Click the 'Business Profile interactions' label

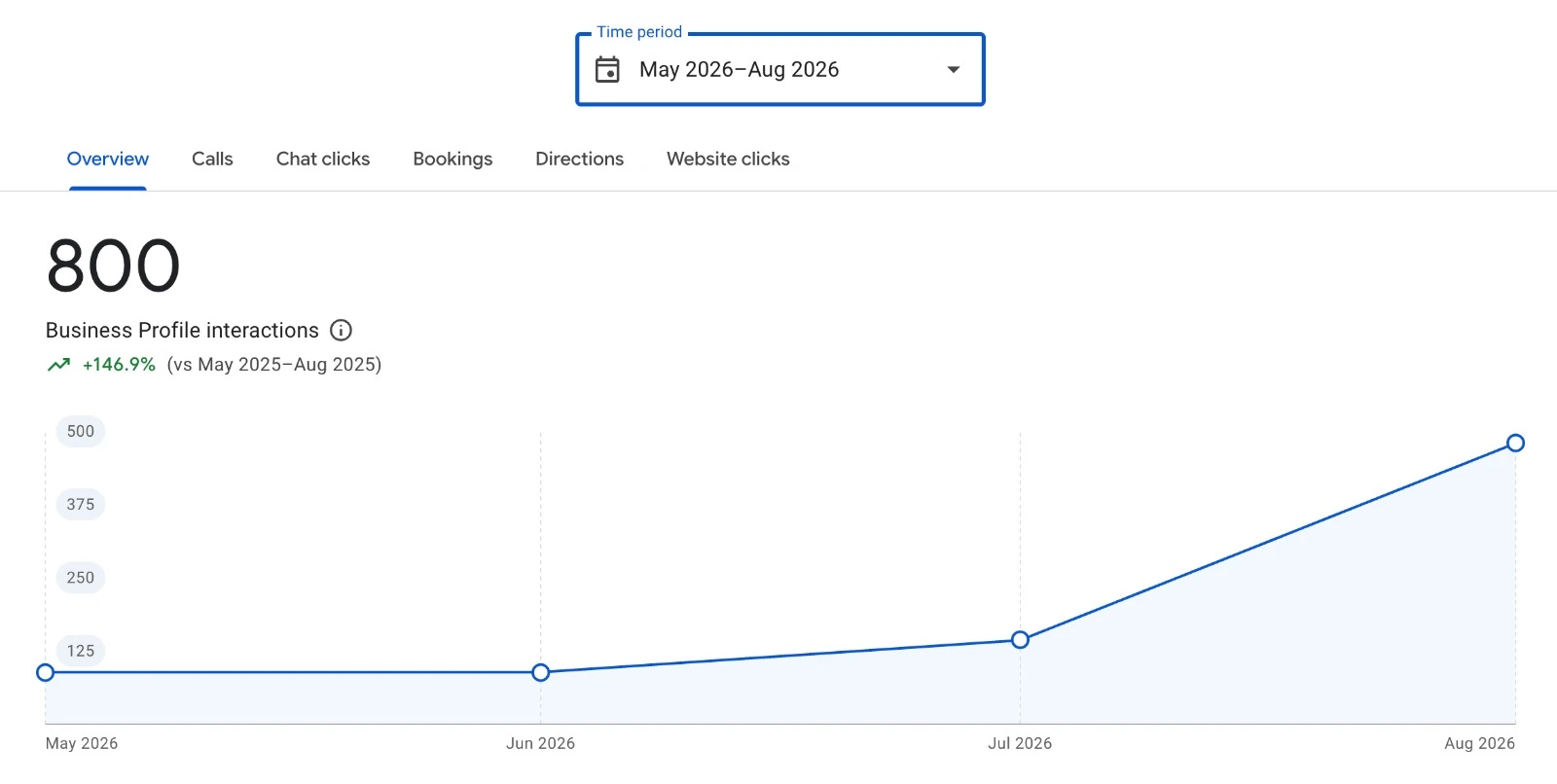[x=182, y=331]
